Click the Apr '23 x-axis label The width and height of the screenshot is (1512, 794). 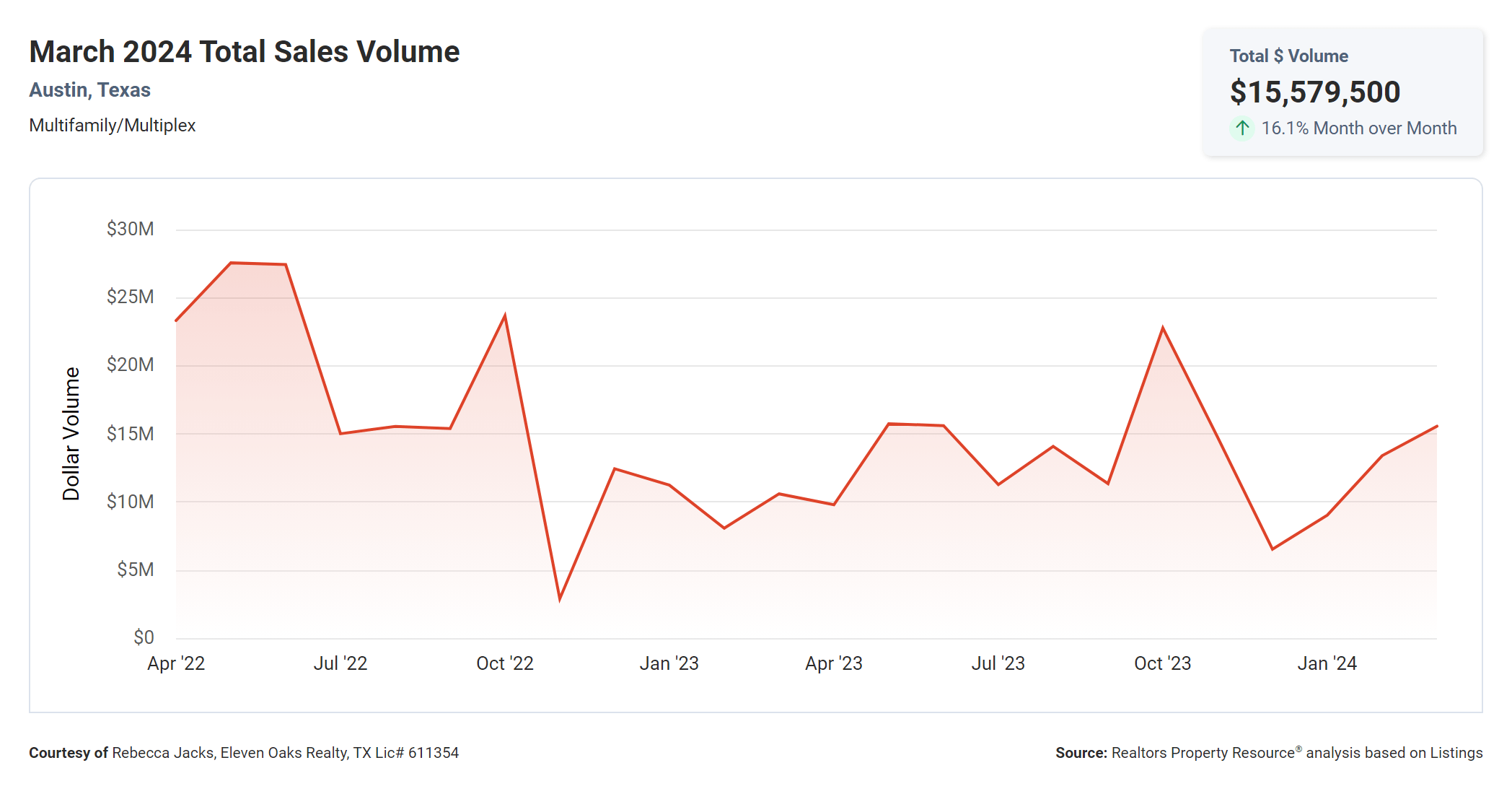[x=833, y=663]
